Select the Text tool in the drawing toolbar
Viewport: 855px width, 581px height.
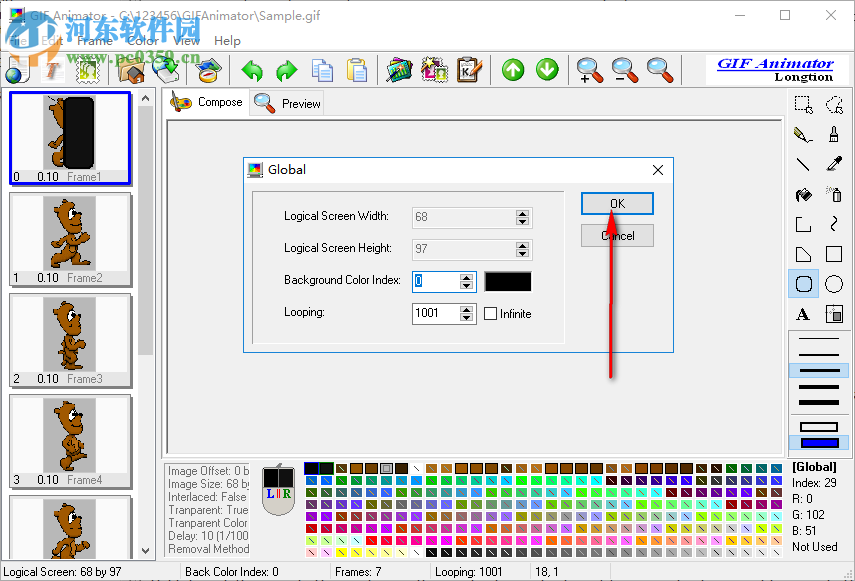pos(803,313)
